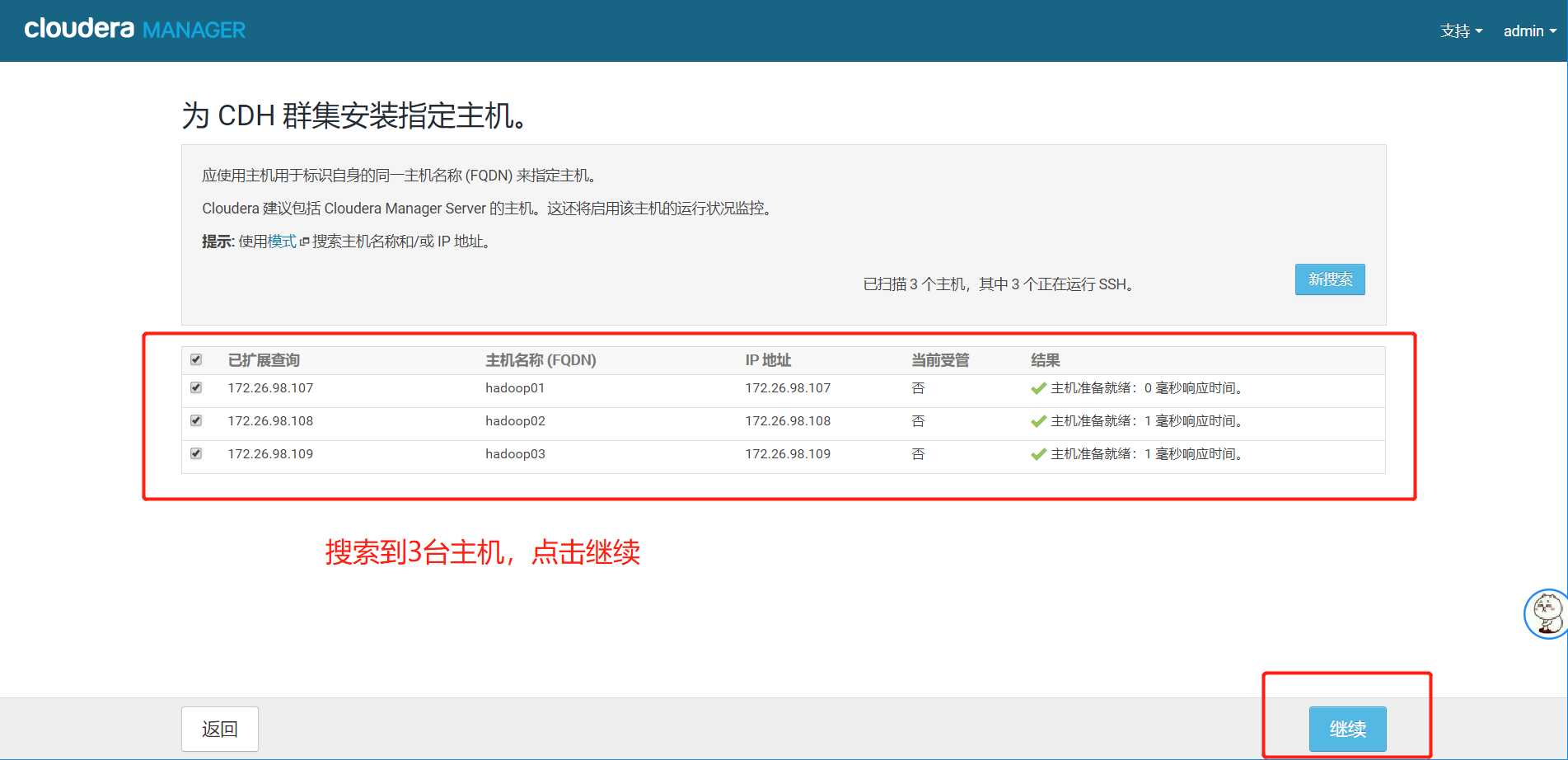Open the 支持 dropdown menu
This screenshot has height=760, width=1568.
[x=1461, y=31]
